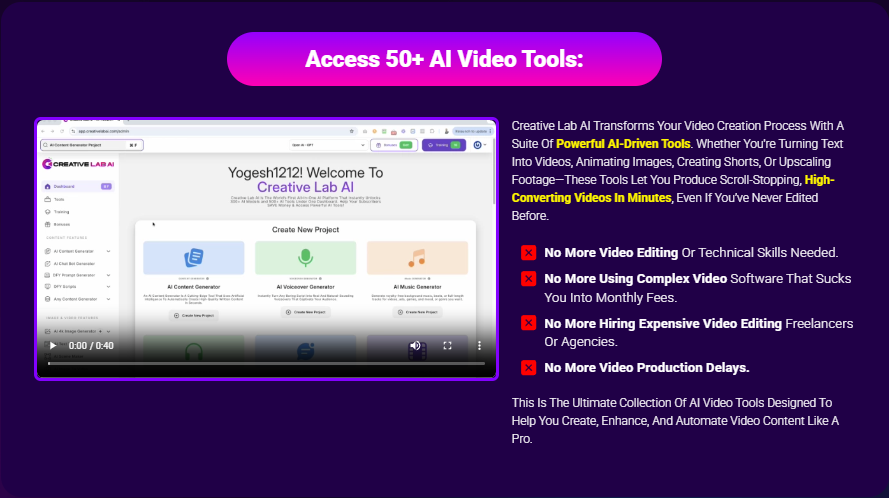889x498 pixels.
Task: Open the Open AI - GPT model dropdown
Action: click(328, 145)
